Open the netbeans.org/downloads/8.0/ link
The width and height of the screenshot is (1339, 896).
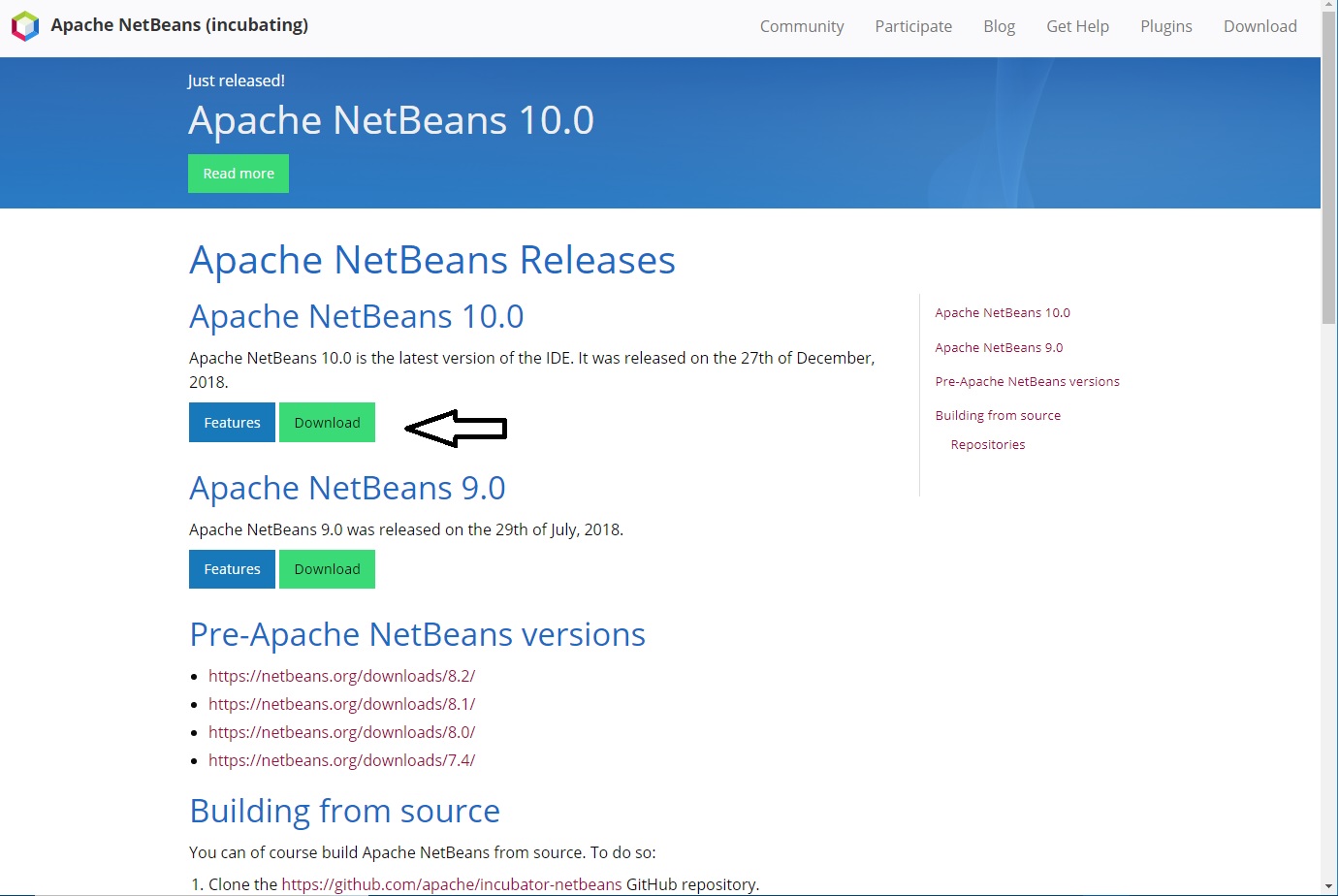341,732
